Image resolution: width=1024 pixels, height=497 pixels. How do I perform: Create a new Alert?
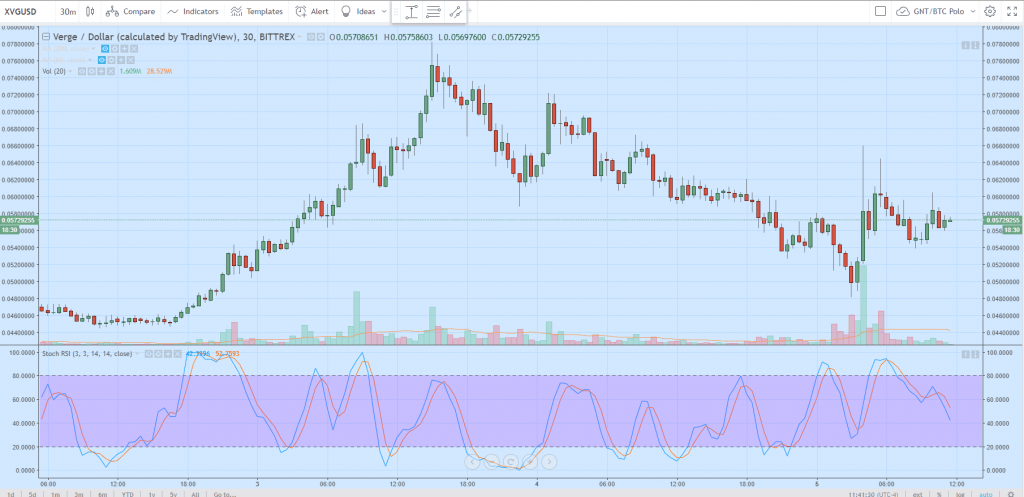point(313,12)
